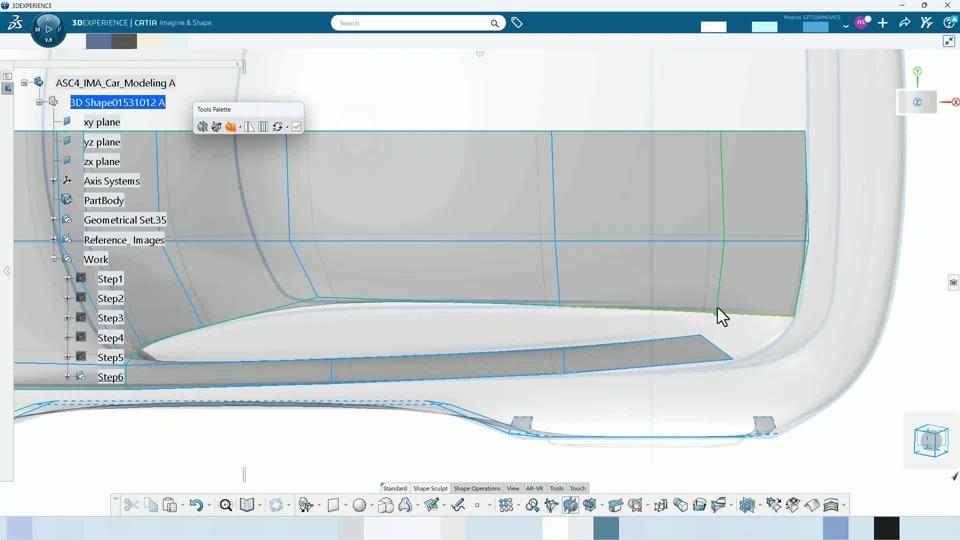Click the striped columns icon in Tools Palette
The height and width of the screenshot is (540, 960).
coord(263,127)
